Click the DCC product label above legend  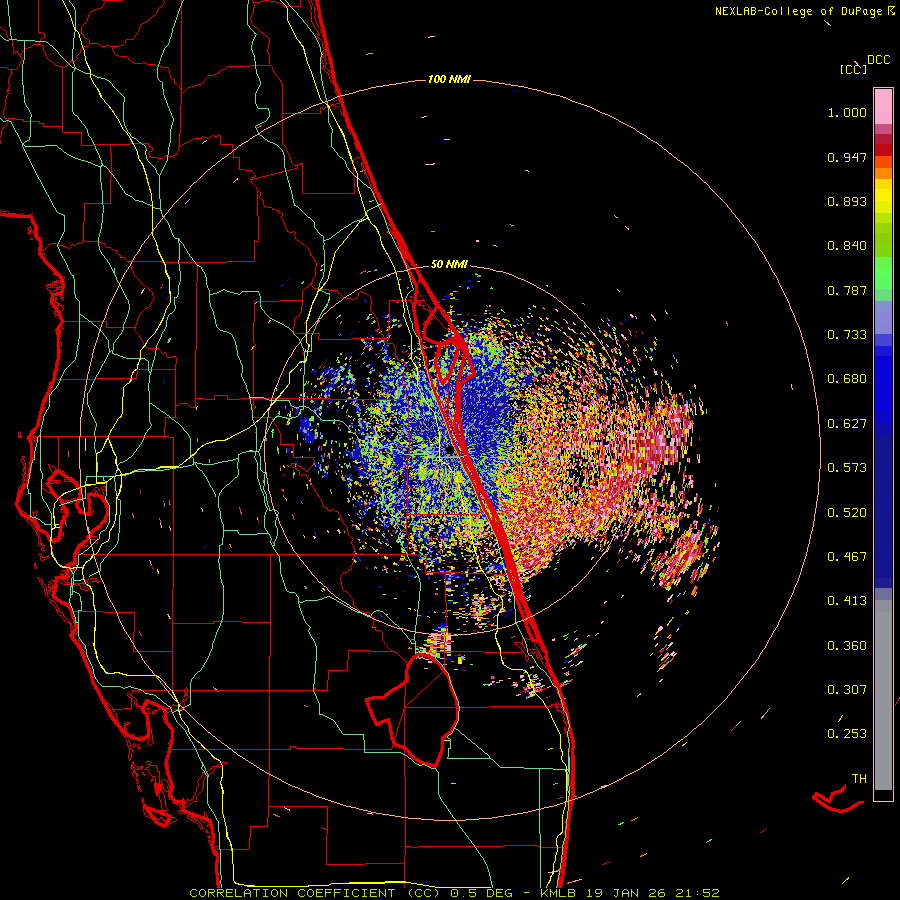(879, 60)
